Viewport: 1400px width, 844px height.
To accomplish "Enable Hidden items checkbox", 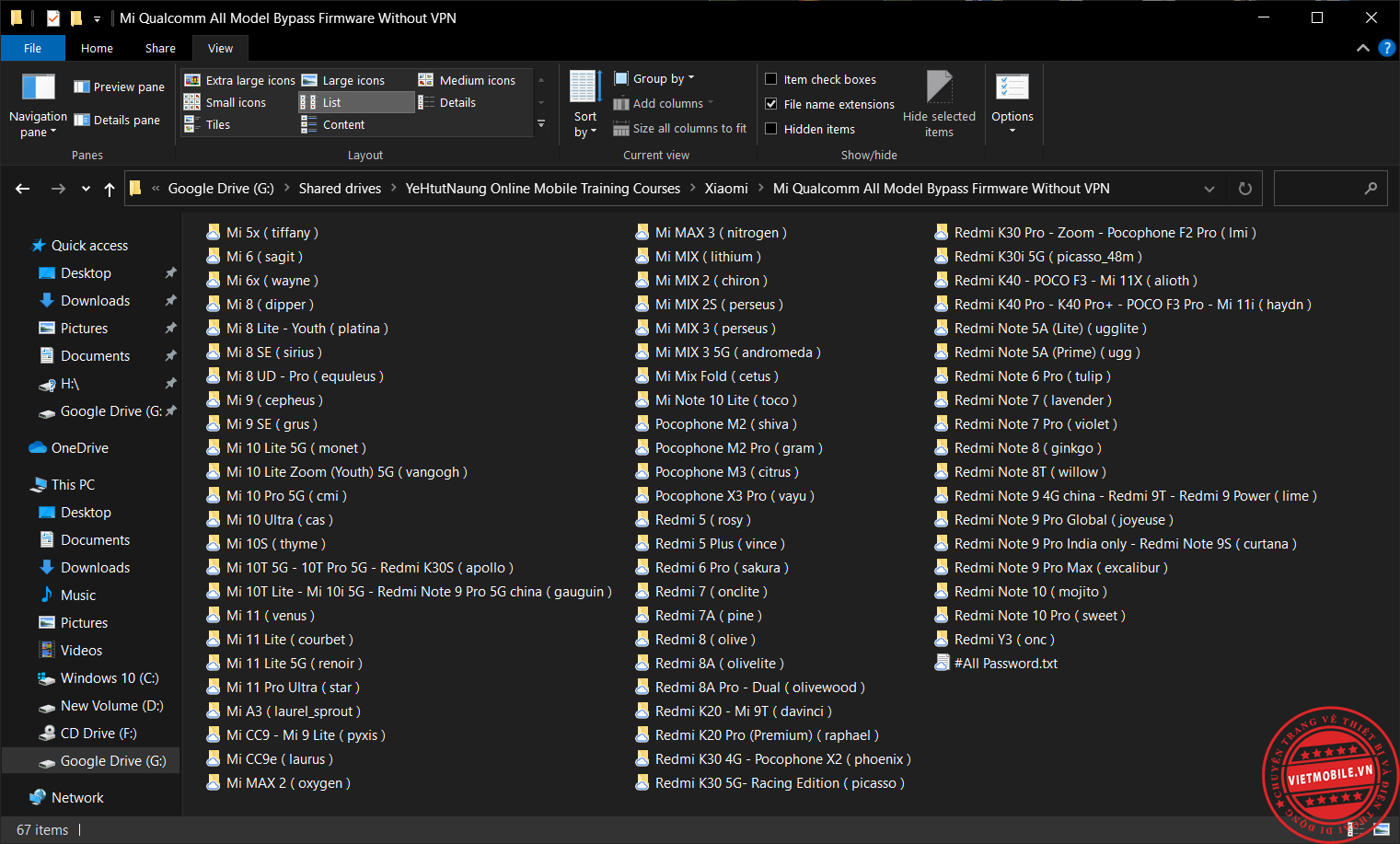I will 771,129.
